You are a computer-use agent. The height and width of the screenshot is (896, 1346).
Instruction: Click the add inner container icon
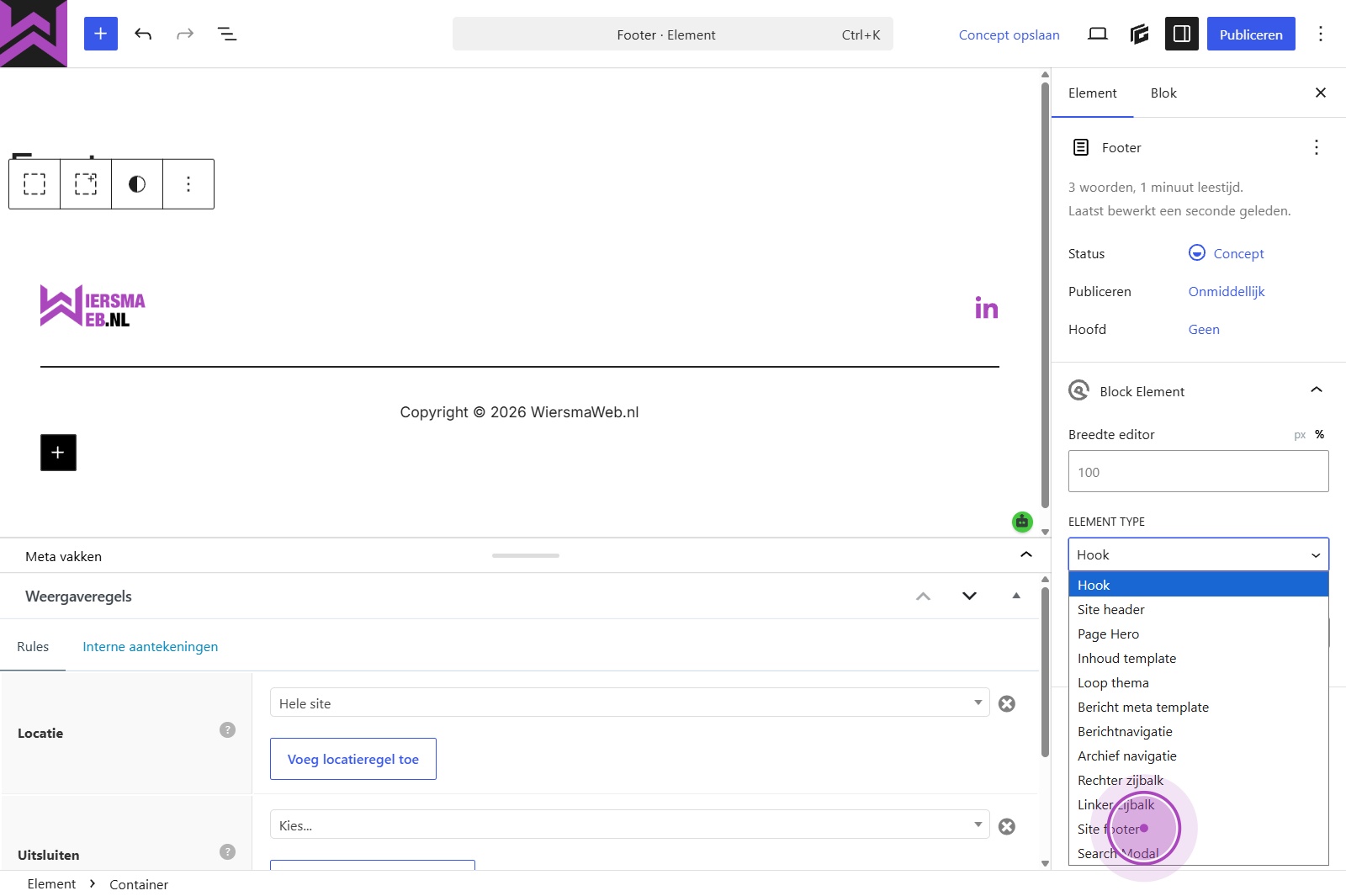click(x=86, y=183)
